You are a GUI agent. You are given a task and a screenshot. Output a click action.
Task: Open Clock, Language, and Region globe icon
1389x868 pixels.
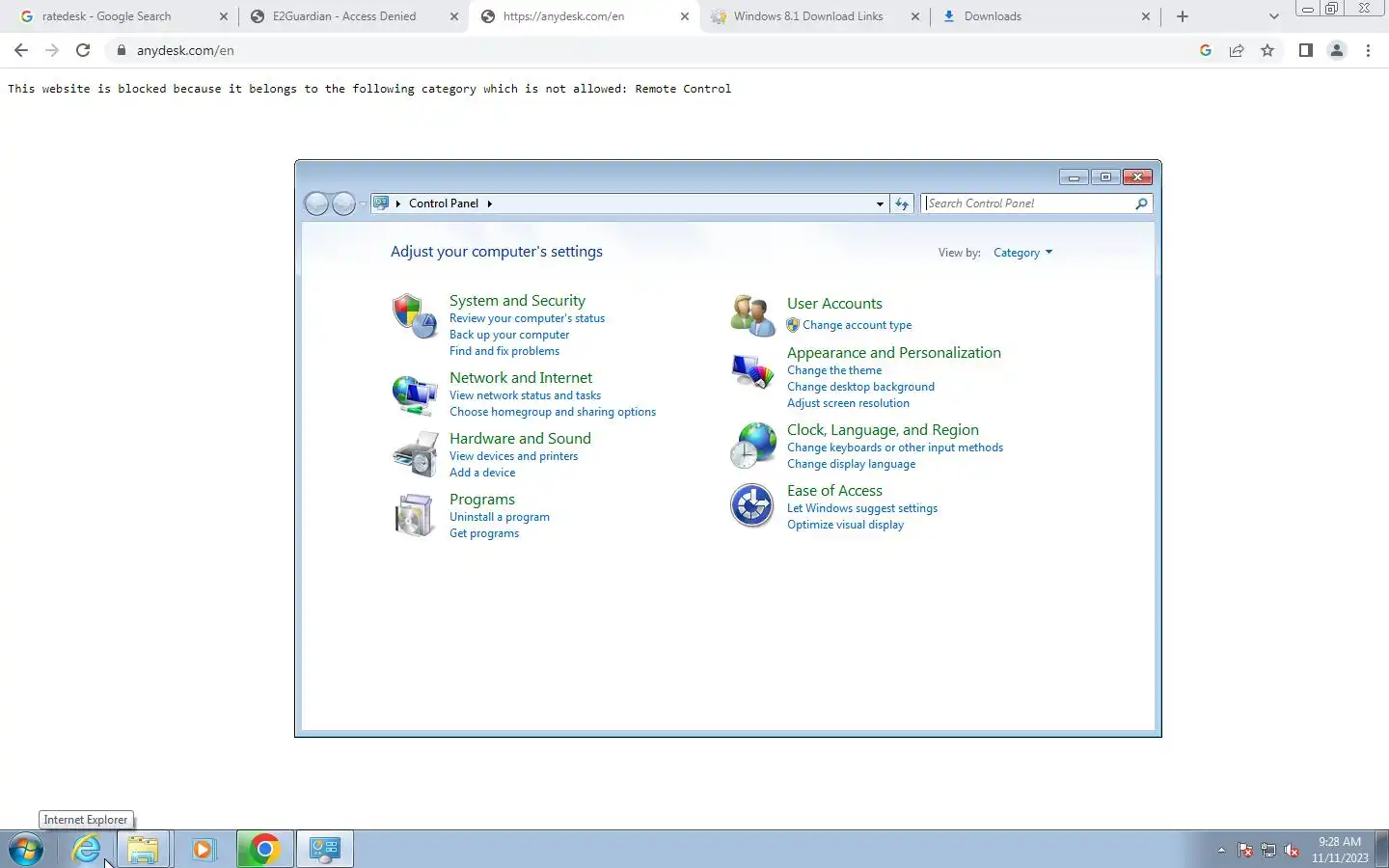click(752, 446)
